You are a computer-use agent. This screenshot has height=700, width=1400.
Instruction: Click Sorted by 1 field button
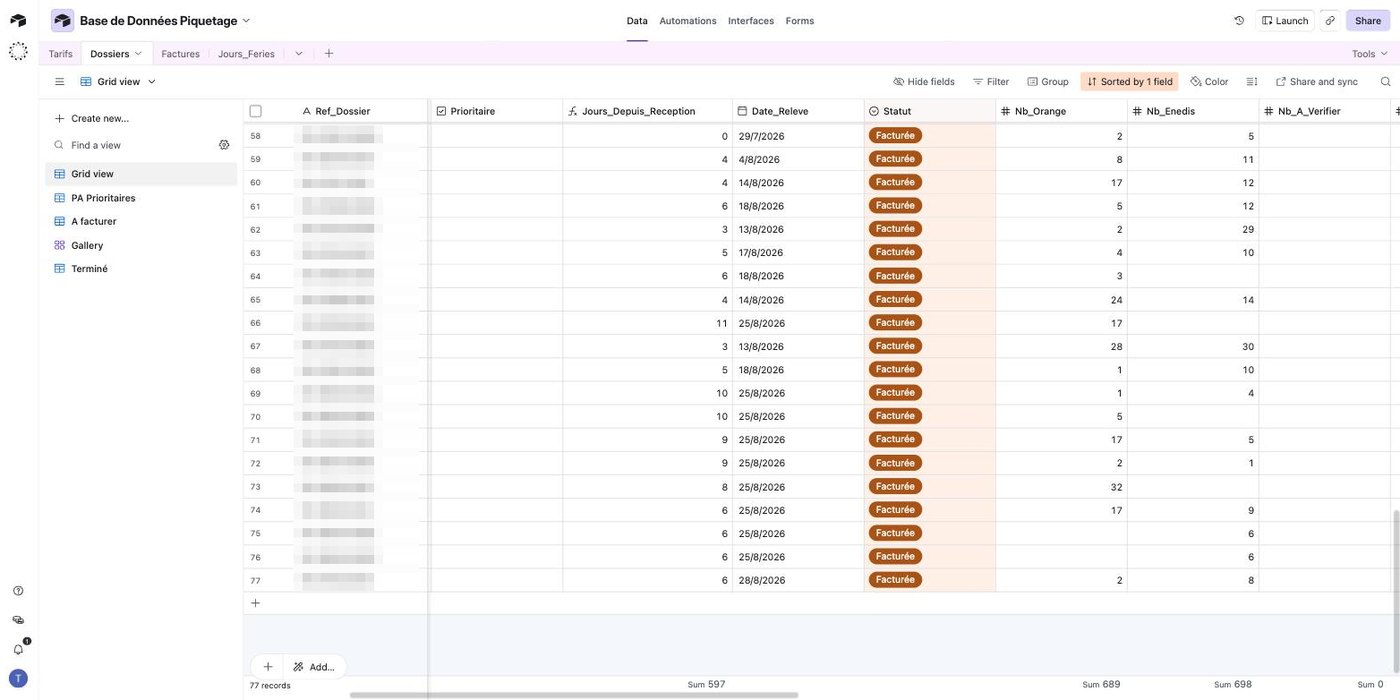1130,81
